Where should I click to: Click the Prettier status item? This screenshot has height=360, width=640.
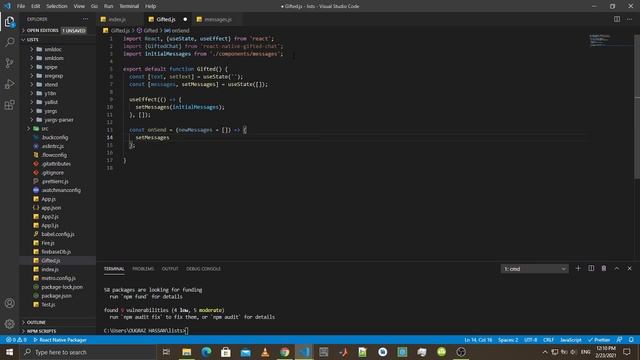point(599,340)
